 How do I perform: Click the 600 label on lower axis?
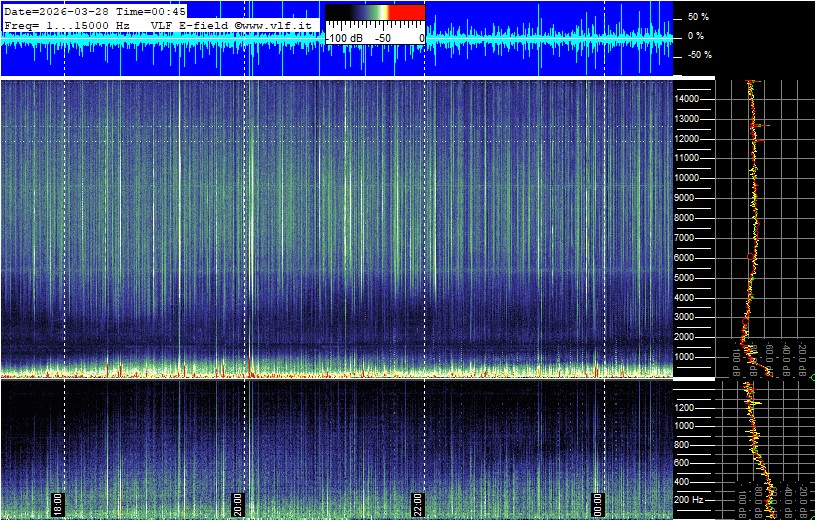[x=682, y=463]
